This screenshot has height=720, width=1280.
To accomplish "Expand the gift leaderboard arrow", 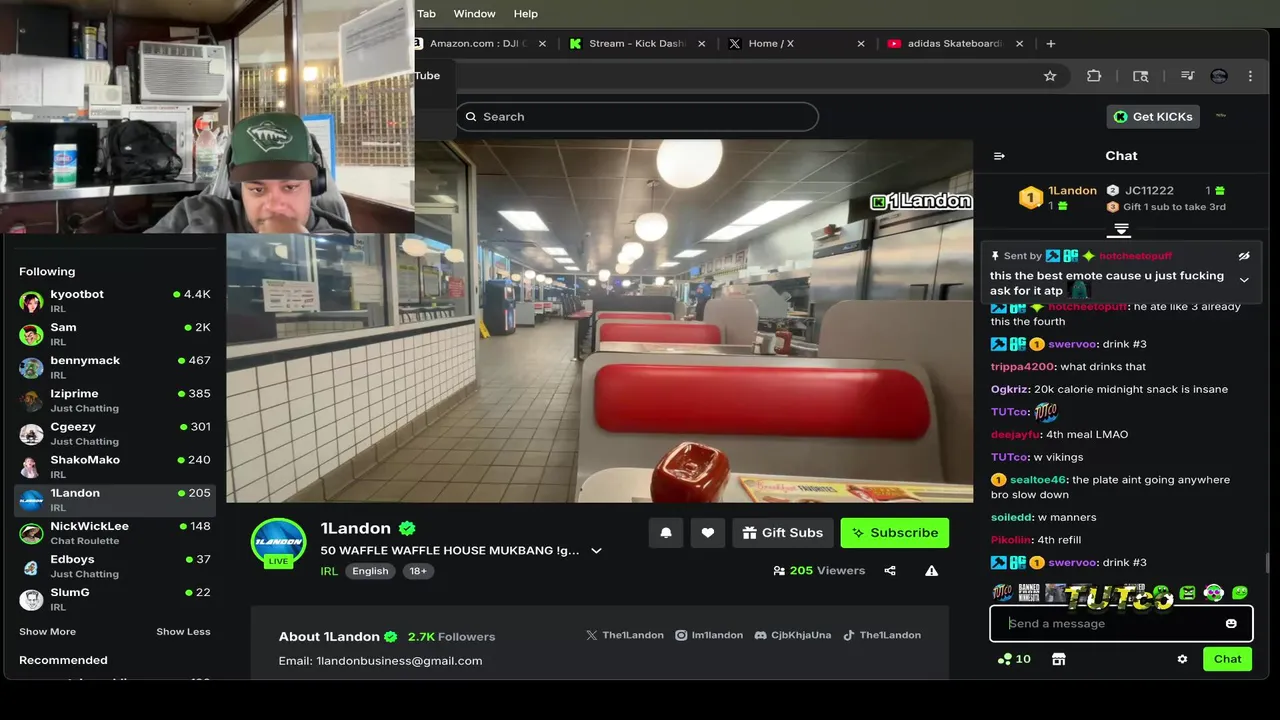I will [x=1120, y=230].
